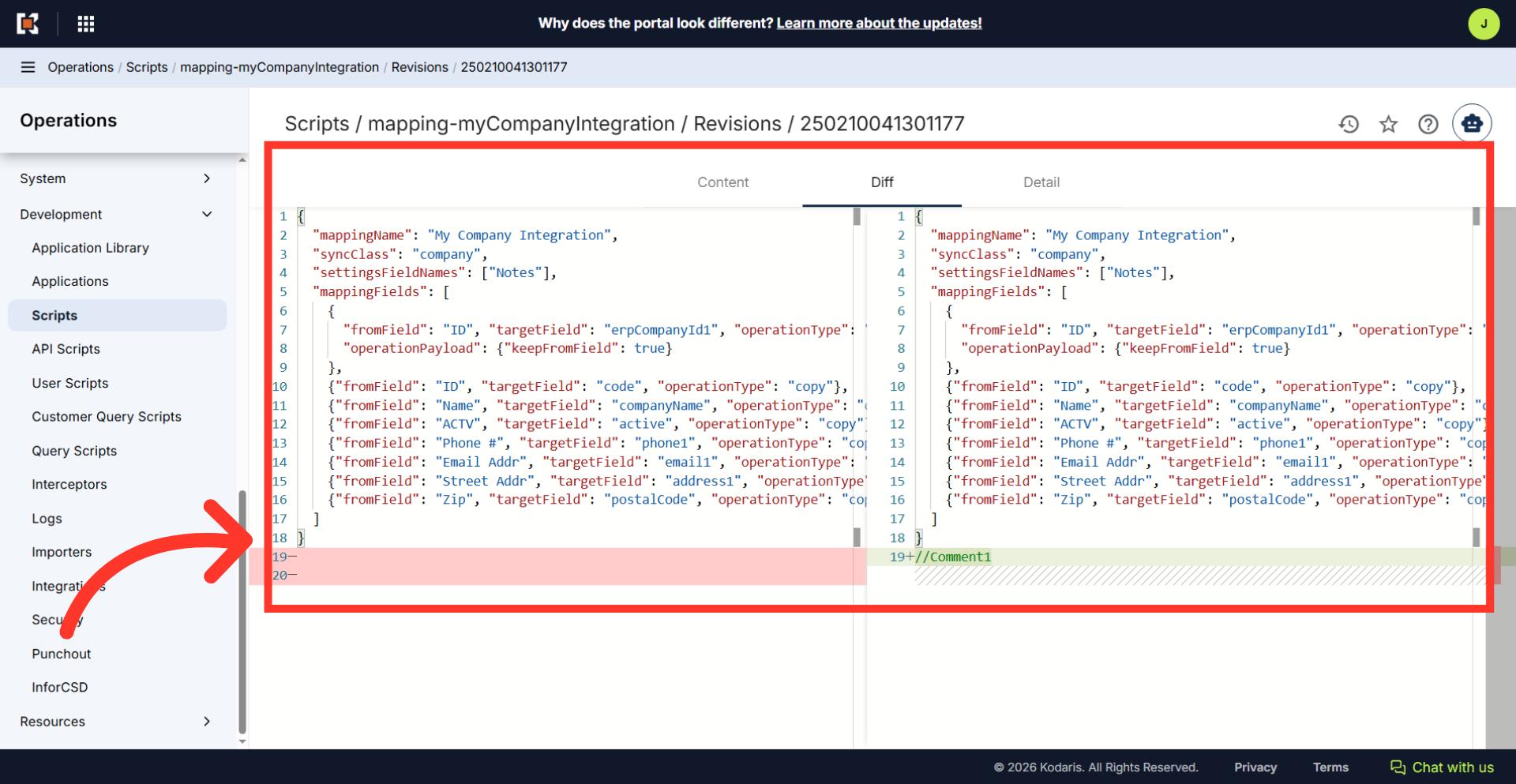Open the user avatar menu
Image resolution: width=1516 pixels, height=784 pixels.
point(1483,24)
